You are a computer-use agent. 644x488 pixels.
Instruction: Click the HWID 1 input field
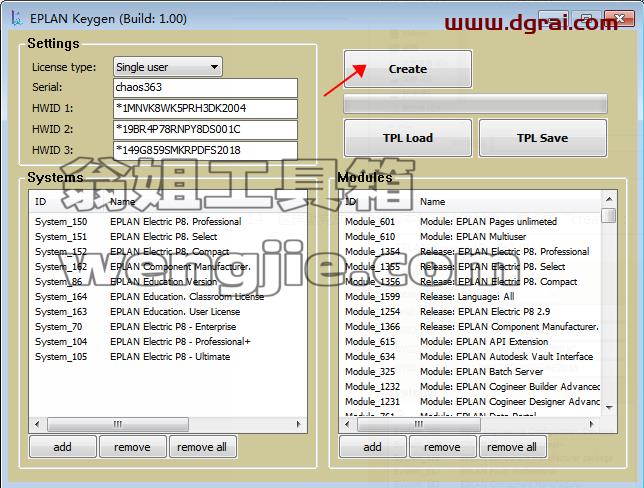pos(205,108)
